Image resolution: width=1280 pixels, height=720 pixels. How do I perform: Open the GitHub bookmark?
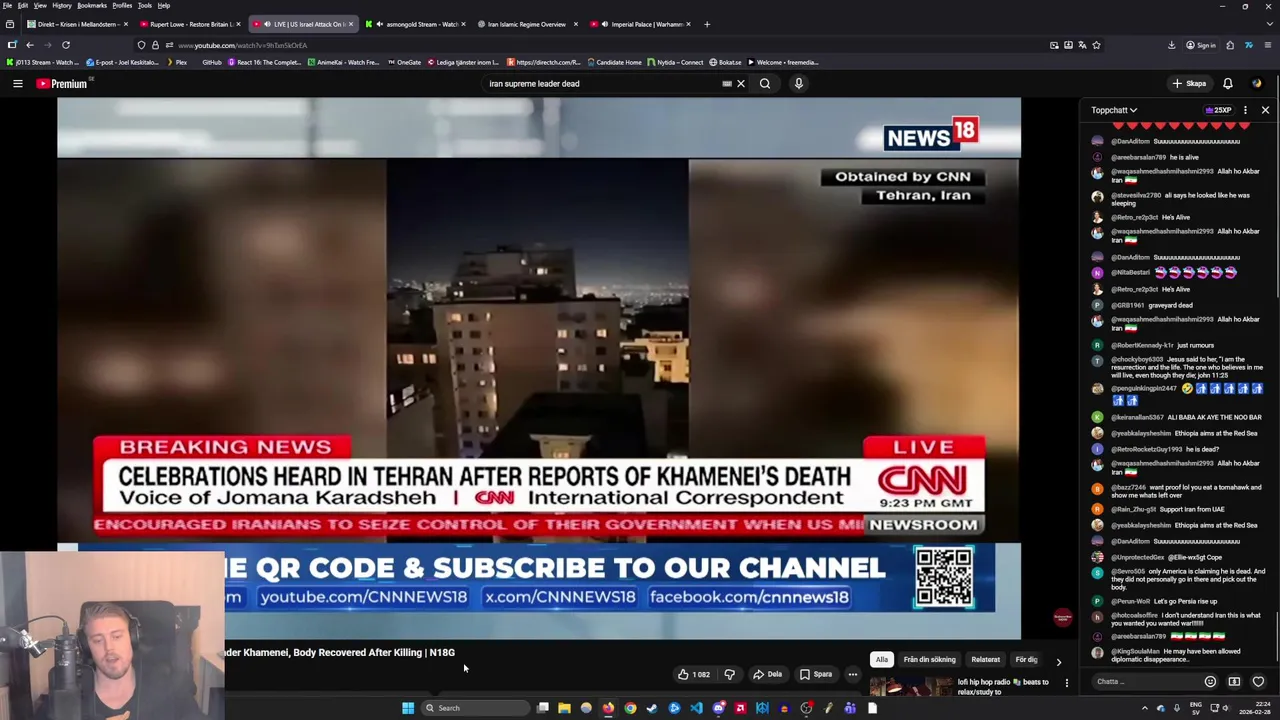[x=211, y=62]
